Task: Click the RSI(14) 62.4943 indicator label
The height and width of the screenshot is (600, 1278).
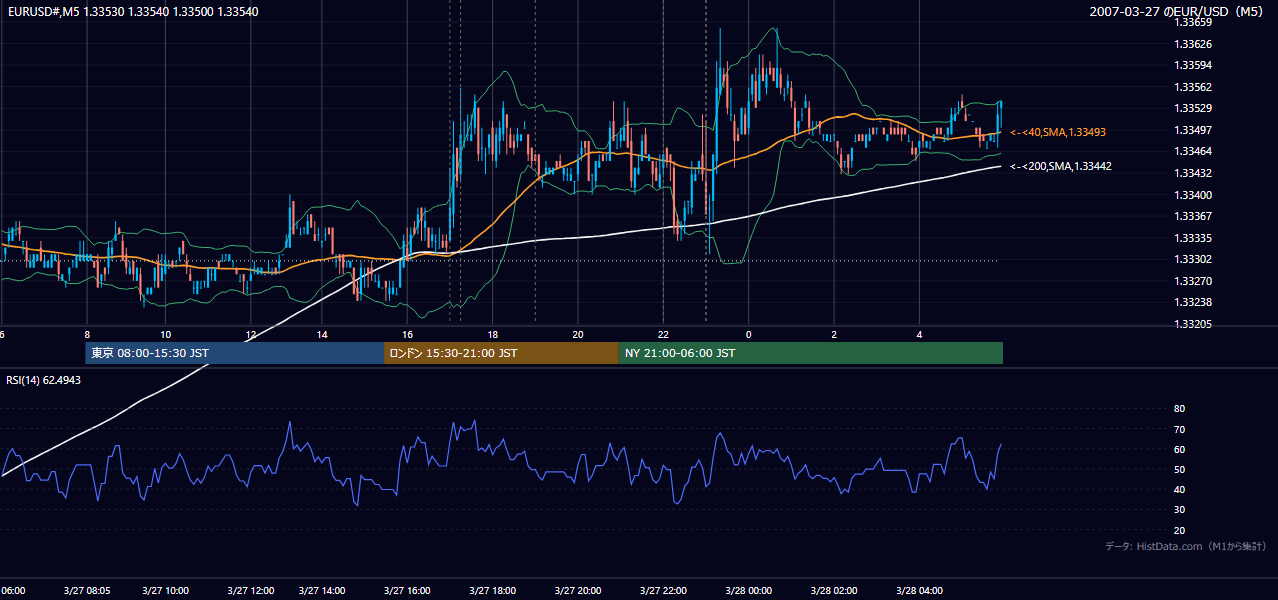Action: pos(44,380)
